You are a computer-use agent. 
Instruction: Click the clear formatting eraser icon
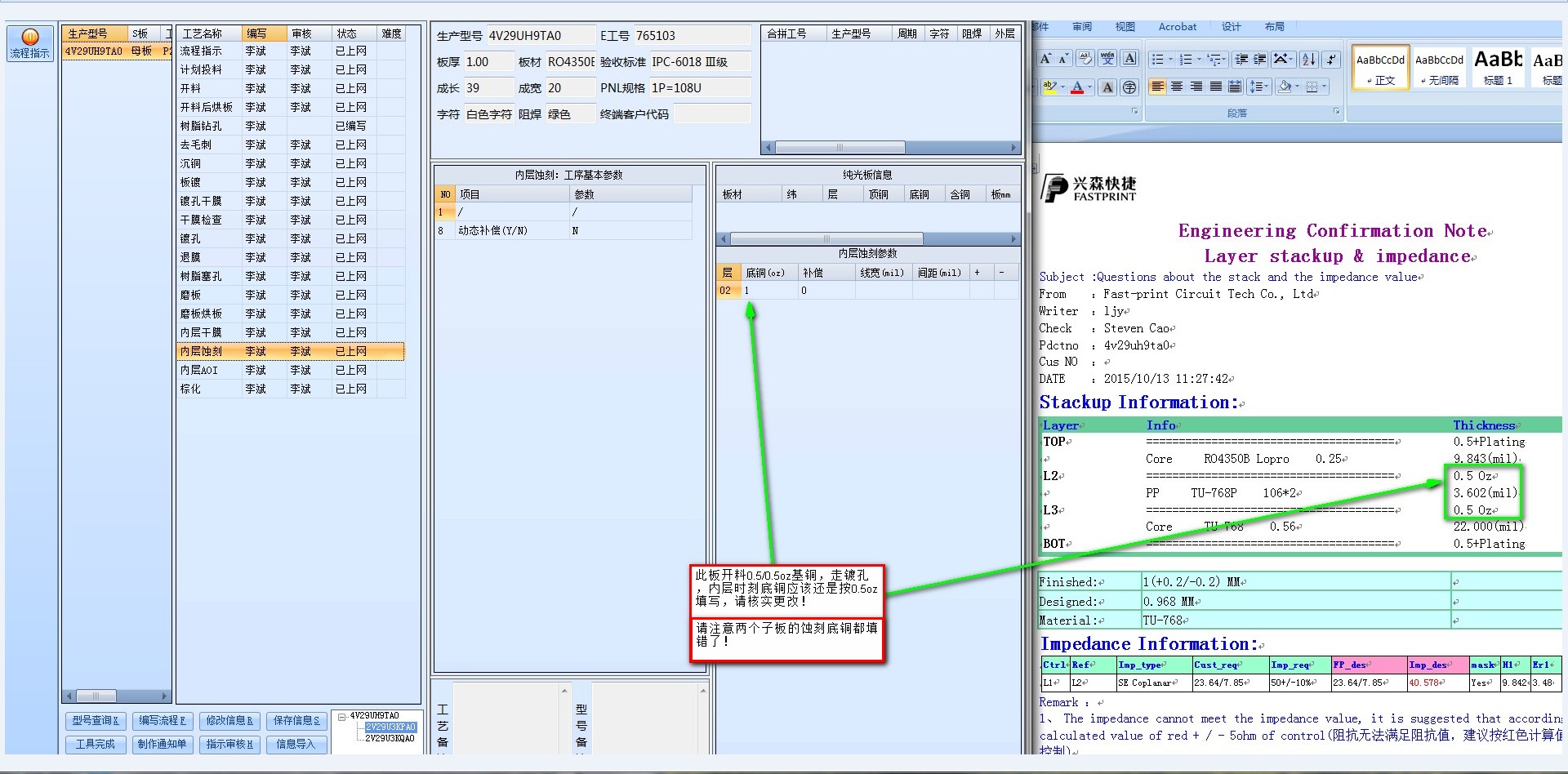tap(1085, 59)
